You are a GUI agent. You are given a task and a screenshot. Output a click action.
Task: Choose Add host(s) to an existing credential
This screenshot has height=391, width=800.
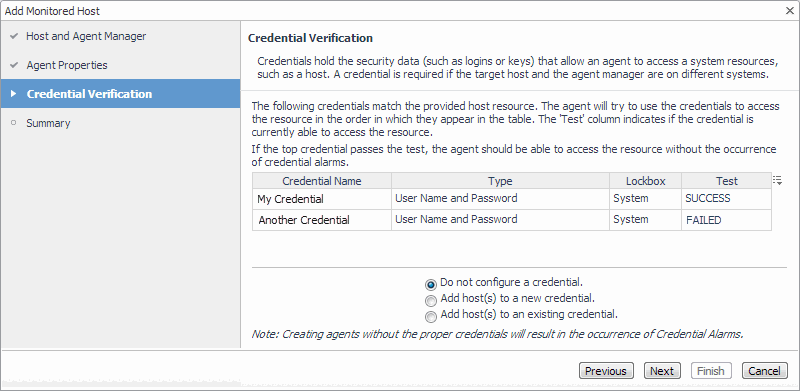pyautogui.click(x=431, y=317)
